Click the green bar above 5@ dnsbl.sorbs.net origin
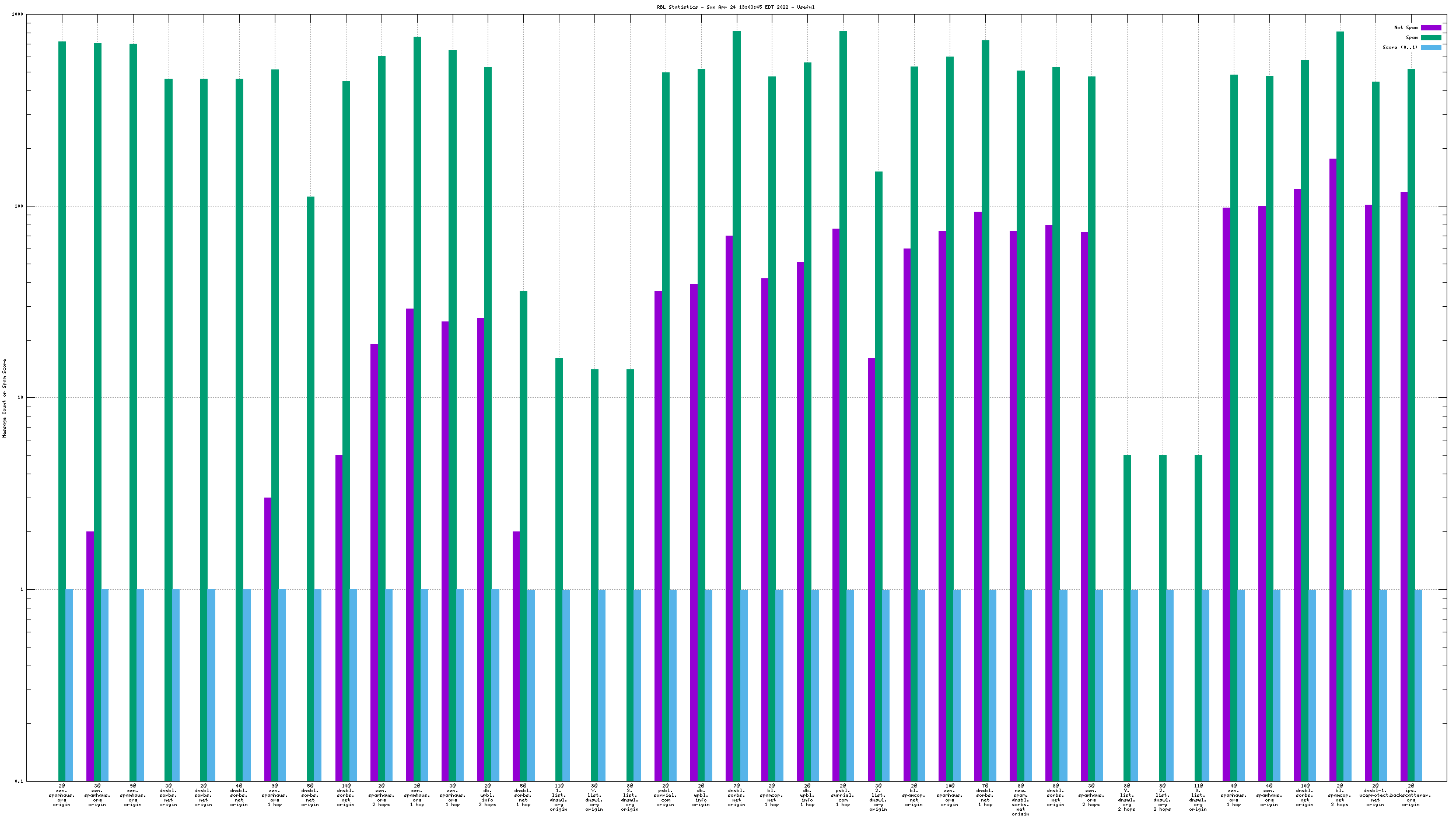 tap(310, 488)
